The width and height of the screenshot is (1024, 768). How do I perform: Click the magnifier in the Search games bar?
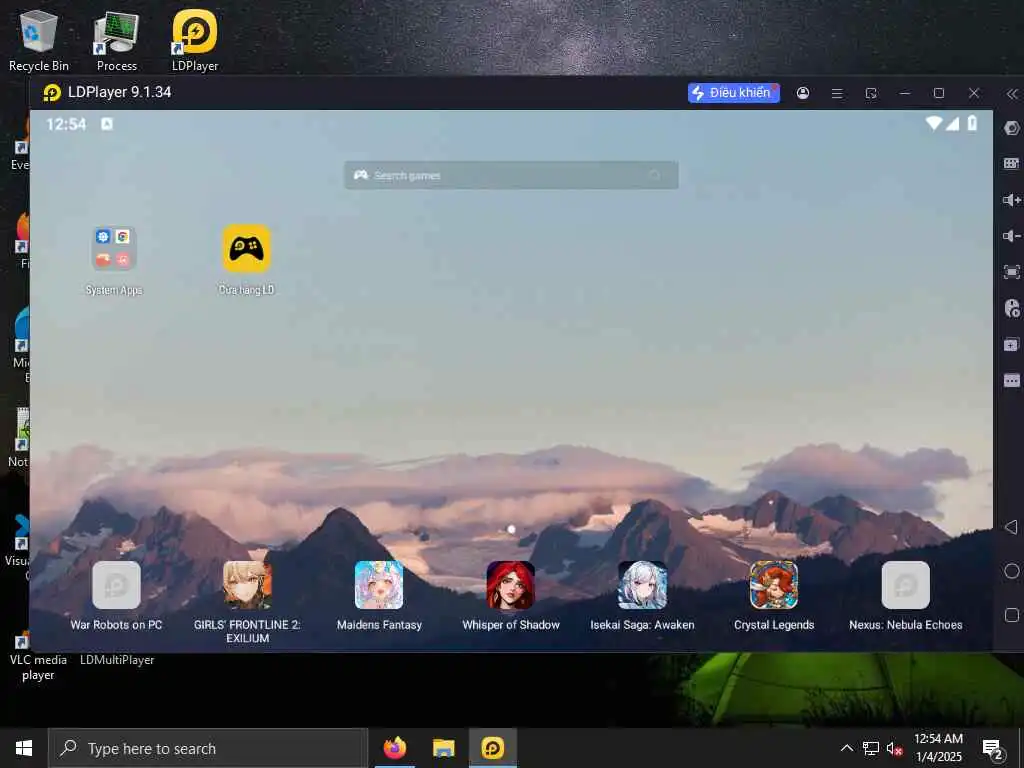coord(655,175)
